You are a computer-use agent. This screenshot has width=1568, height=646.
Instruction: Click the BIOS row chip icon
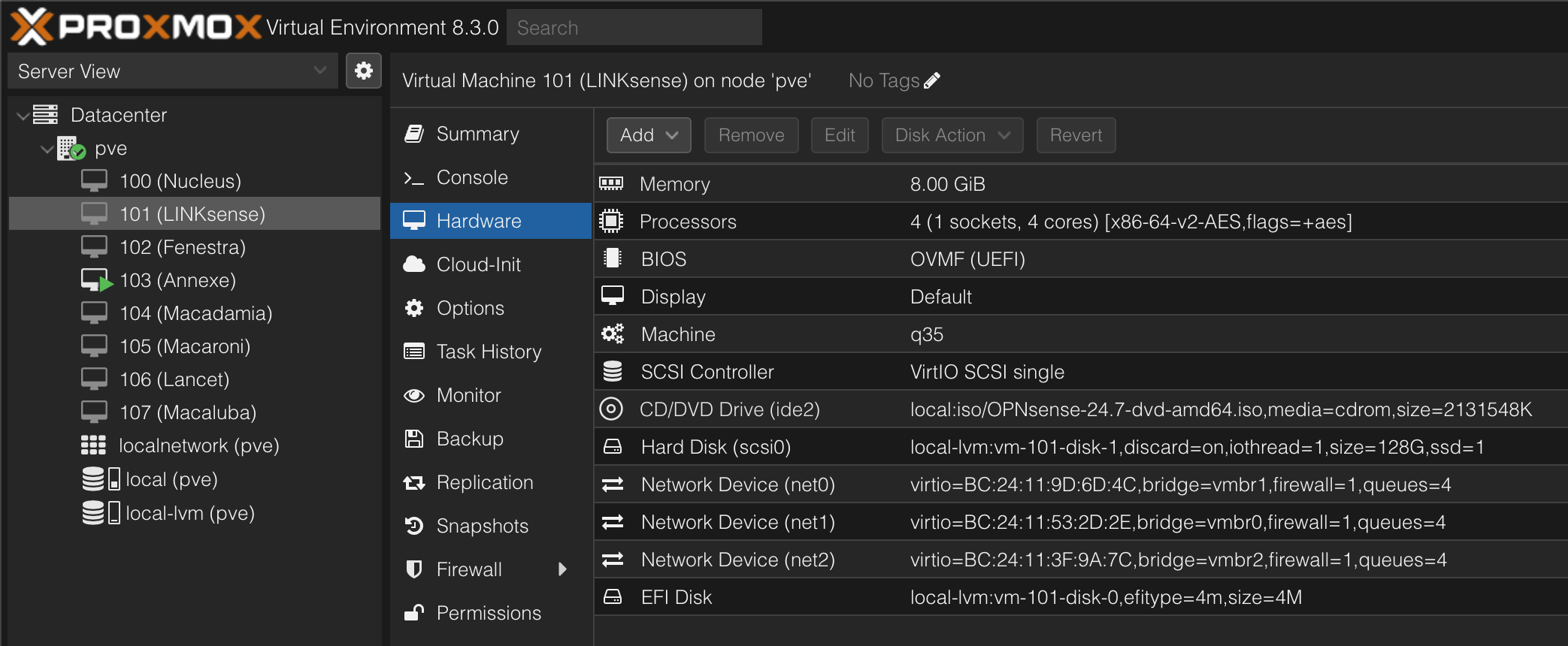click(x=613, y=258)
